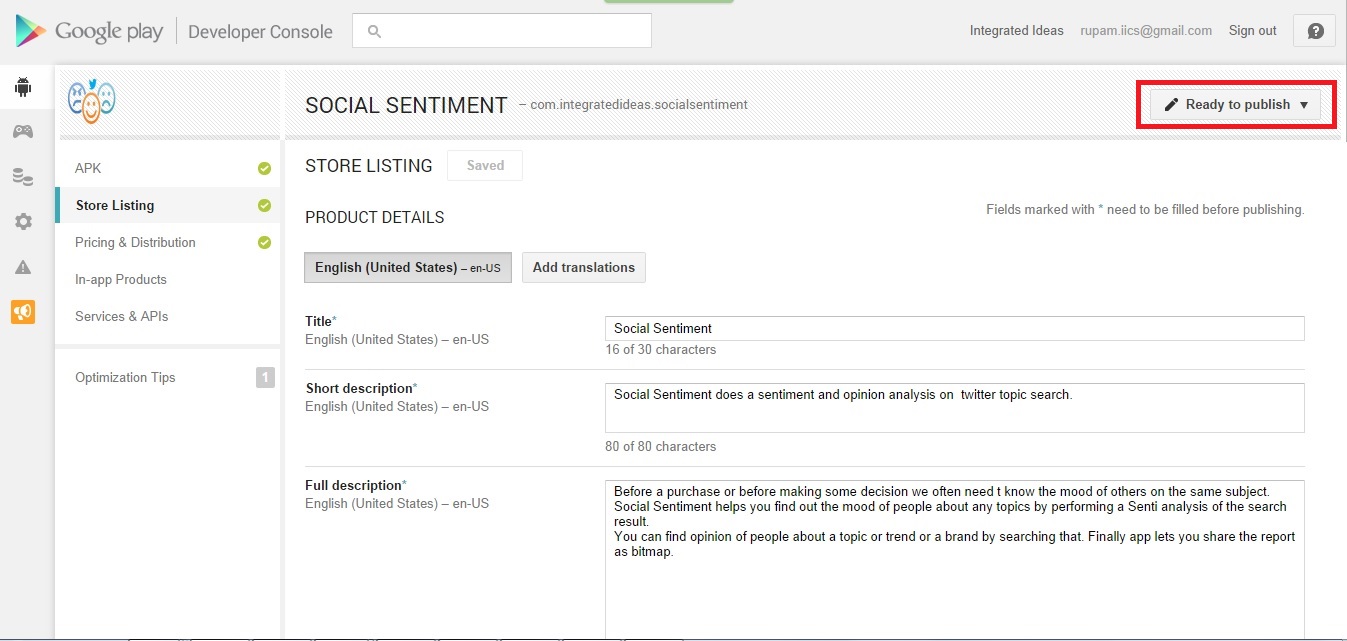Click '80 of 80 characters' counter text
The width and height of the screenshot is (1347, 641).
pyautogui.click(x=661, y=447)
